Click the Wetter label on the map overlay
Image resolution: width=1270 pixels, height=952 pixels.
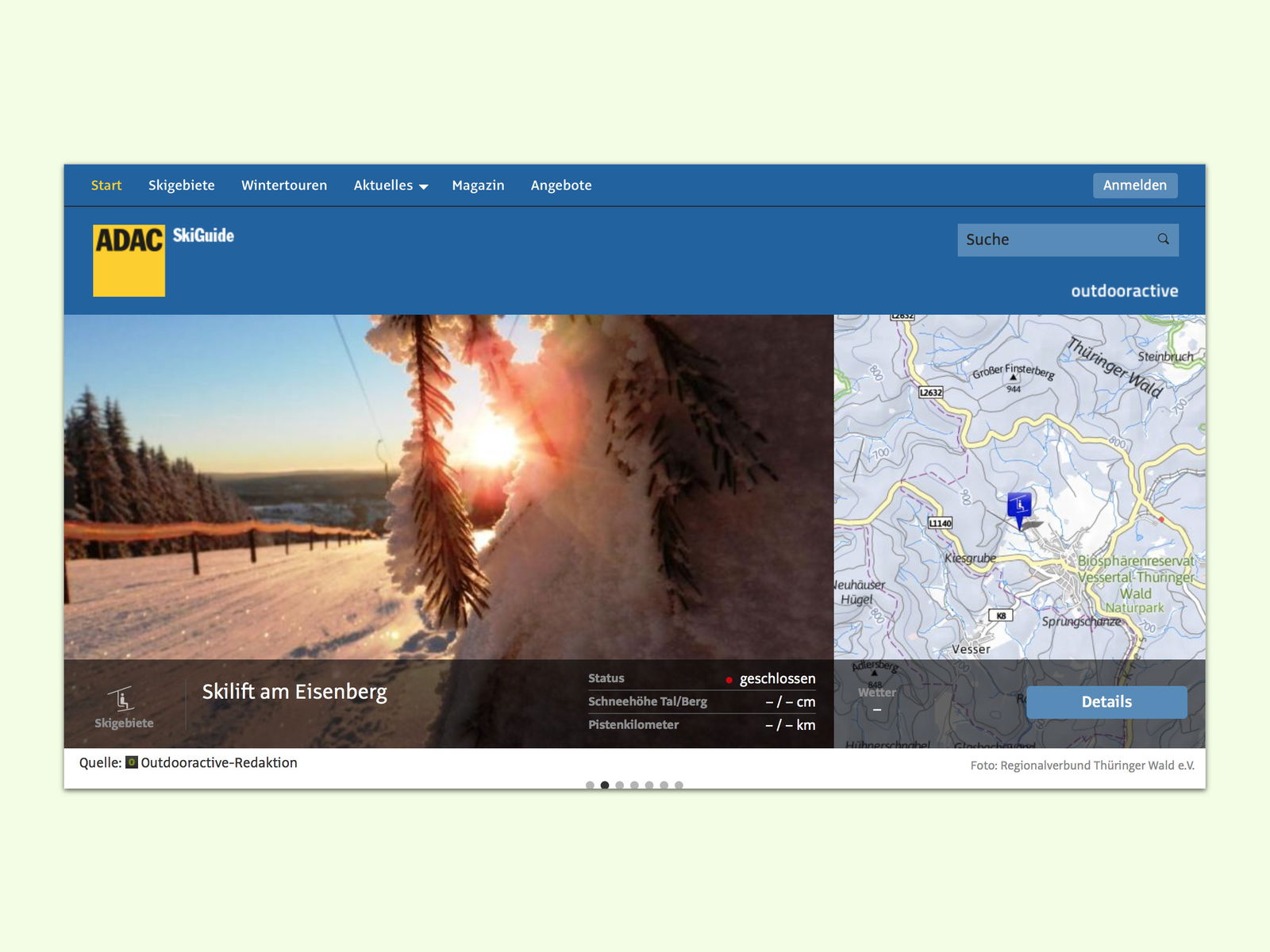pos(877,693)
